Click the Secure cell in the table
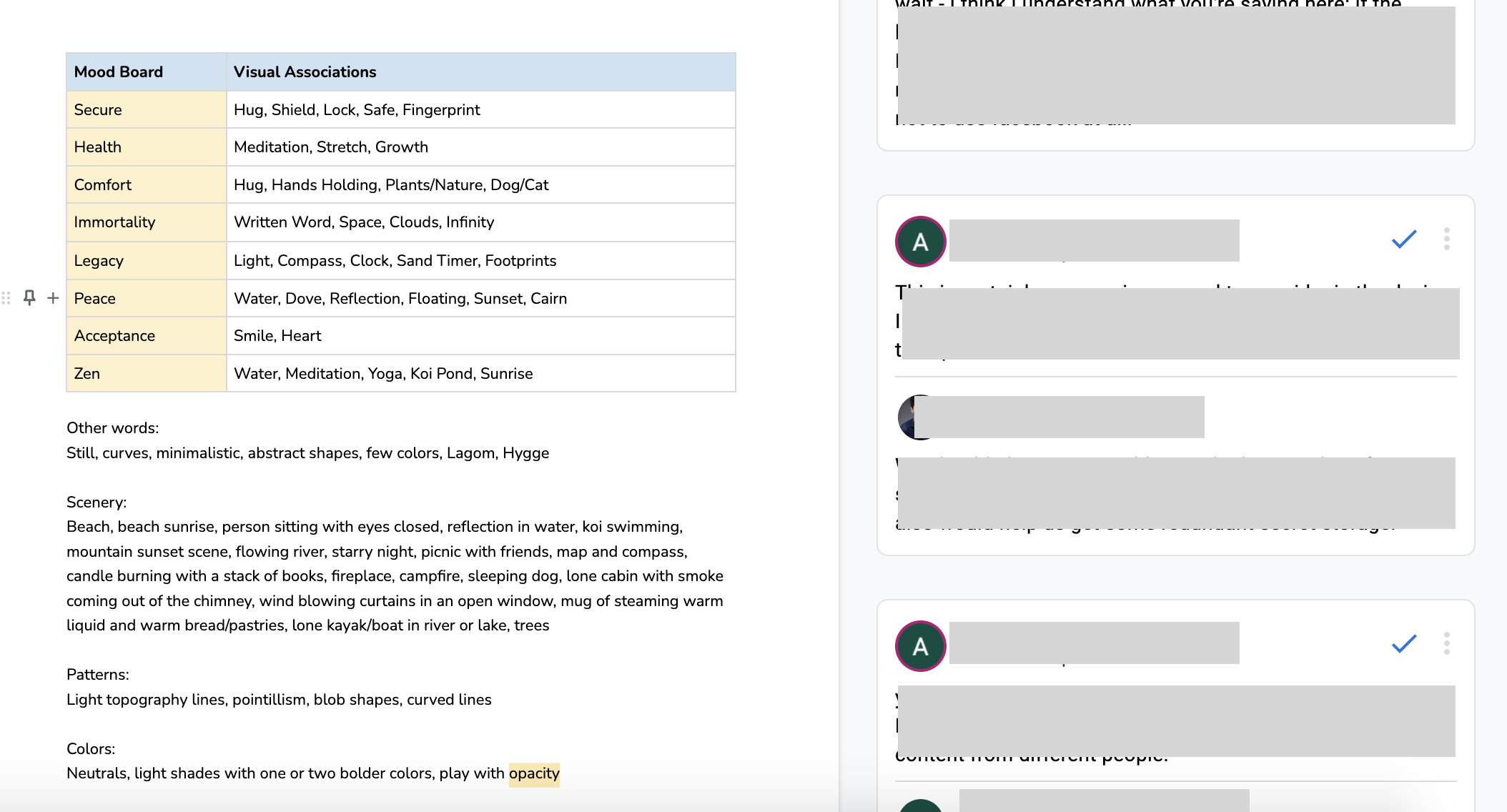This screenshot has width=1507, height=812. tap(98, 110)
